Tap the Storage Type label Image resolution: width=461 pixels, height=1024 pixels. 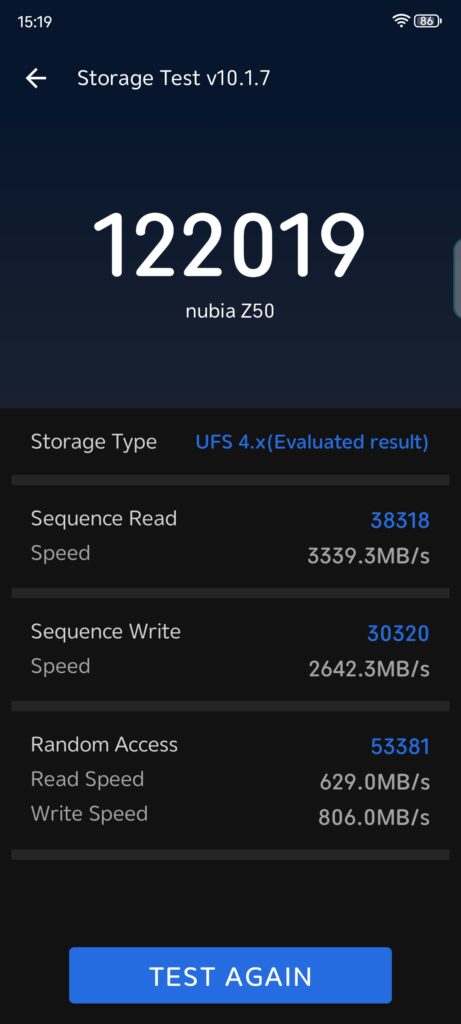(93, 442)
